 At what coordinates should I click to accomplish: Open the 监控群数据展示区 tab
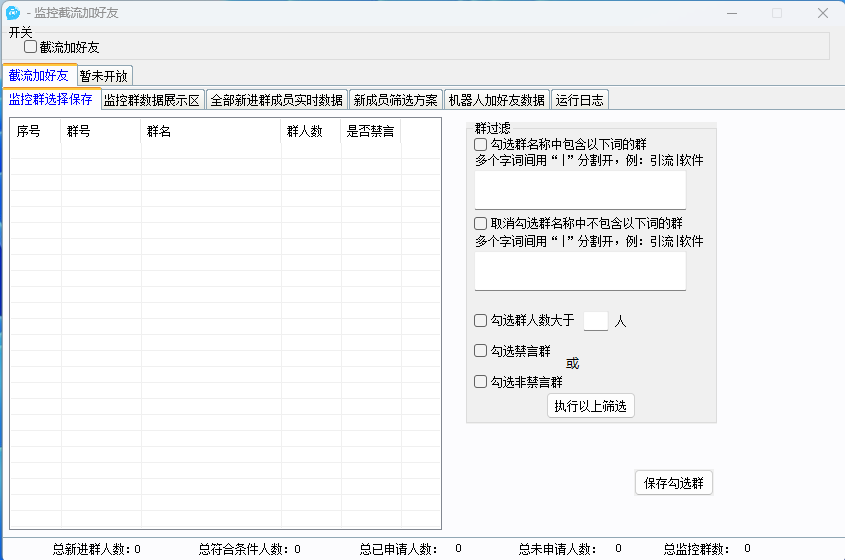tap(152, 100)
